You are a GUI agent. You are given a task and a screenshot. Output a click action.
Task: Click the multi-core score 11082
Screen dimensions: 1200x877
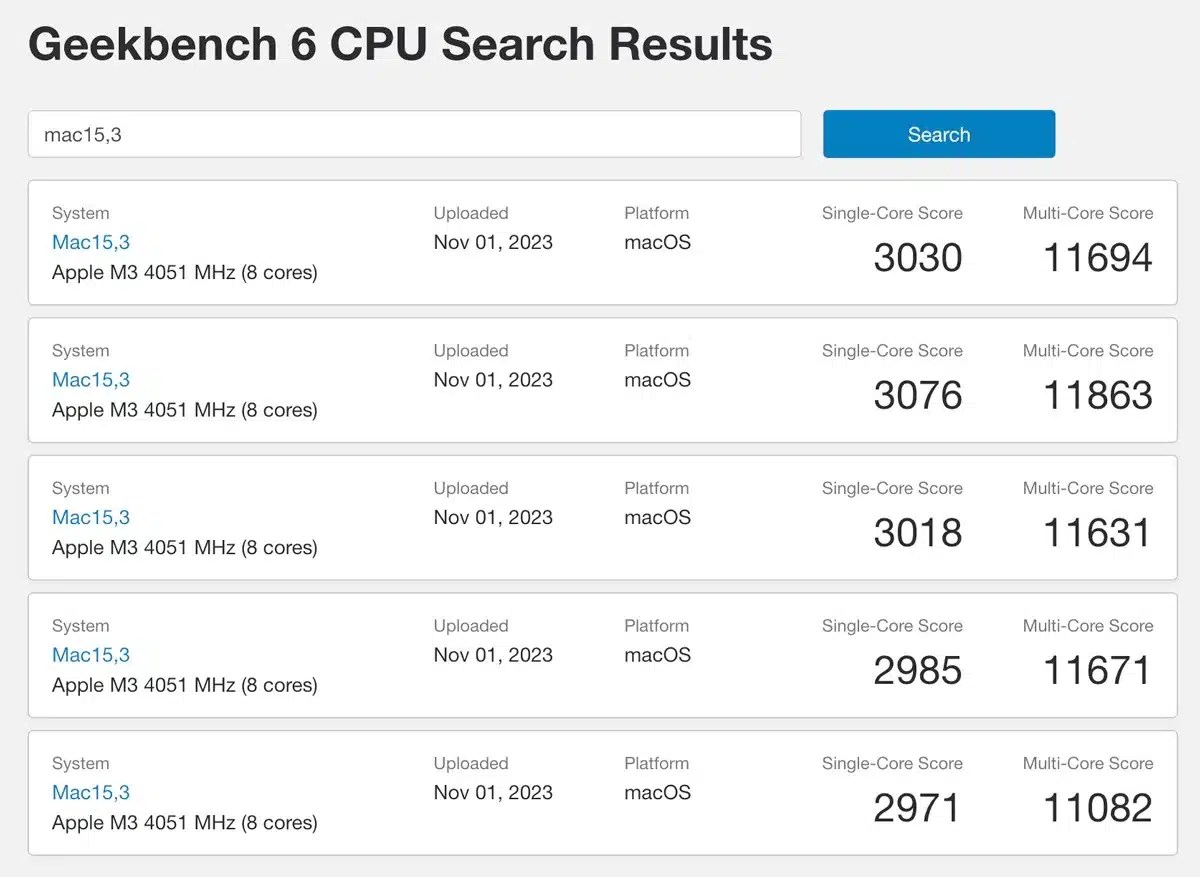pos(1097,808)
